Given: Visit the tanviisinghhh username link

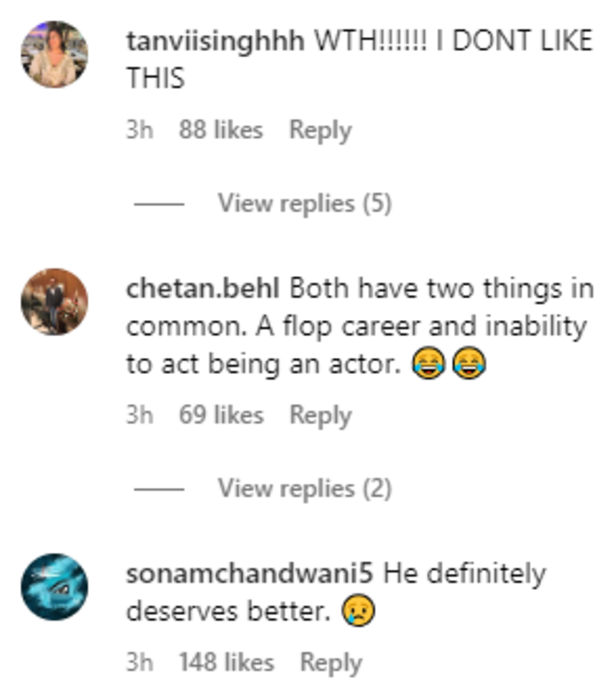Looking at the screenshot, I should pos(217,43).
